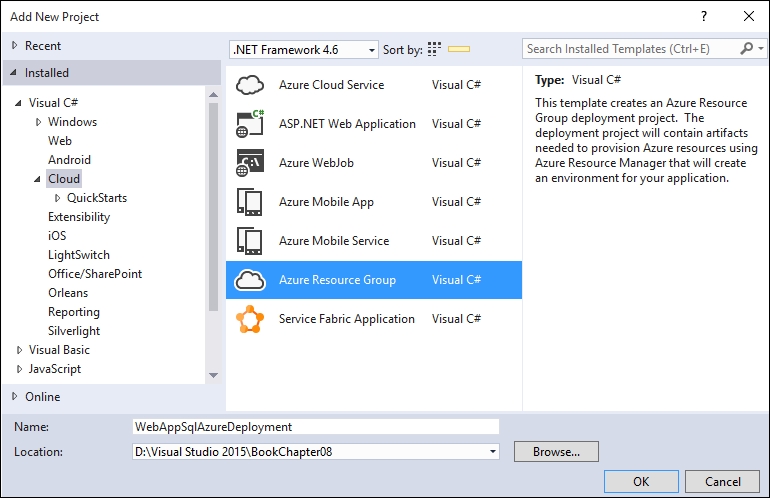Click the Browse... button
Image resolution: width=770 pixels, height=498 pixels.
click(556, 451)
